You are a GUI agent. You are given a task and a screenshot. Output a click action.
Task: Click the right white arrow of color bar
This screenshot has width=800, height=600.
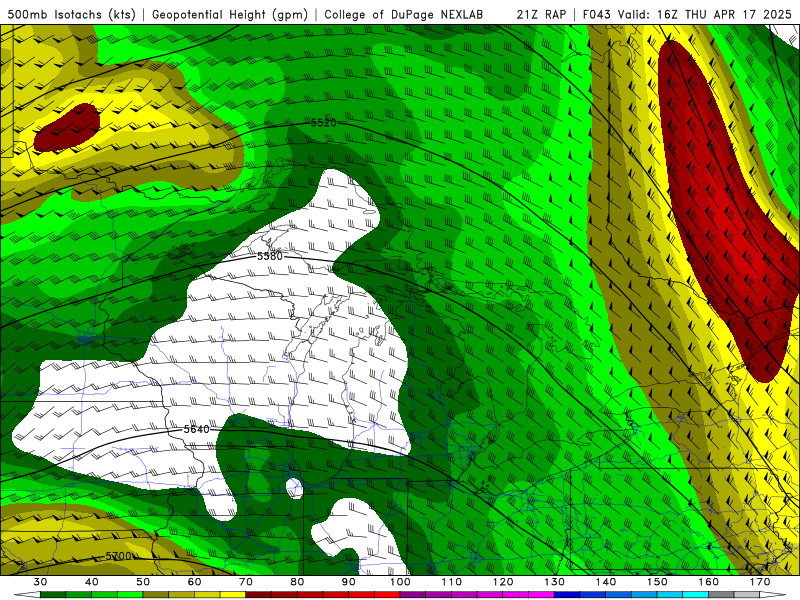click(x=773, y=595)
